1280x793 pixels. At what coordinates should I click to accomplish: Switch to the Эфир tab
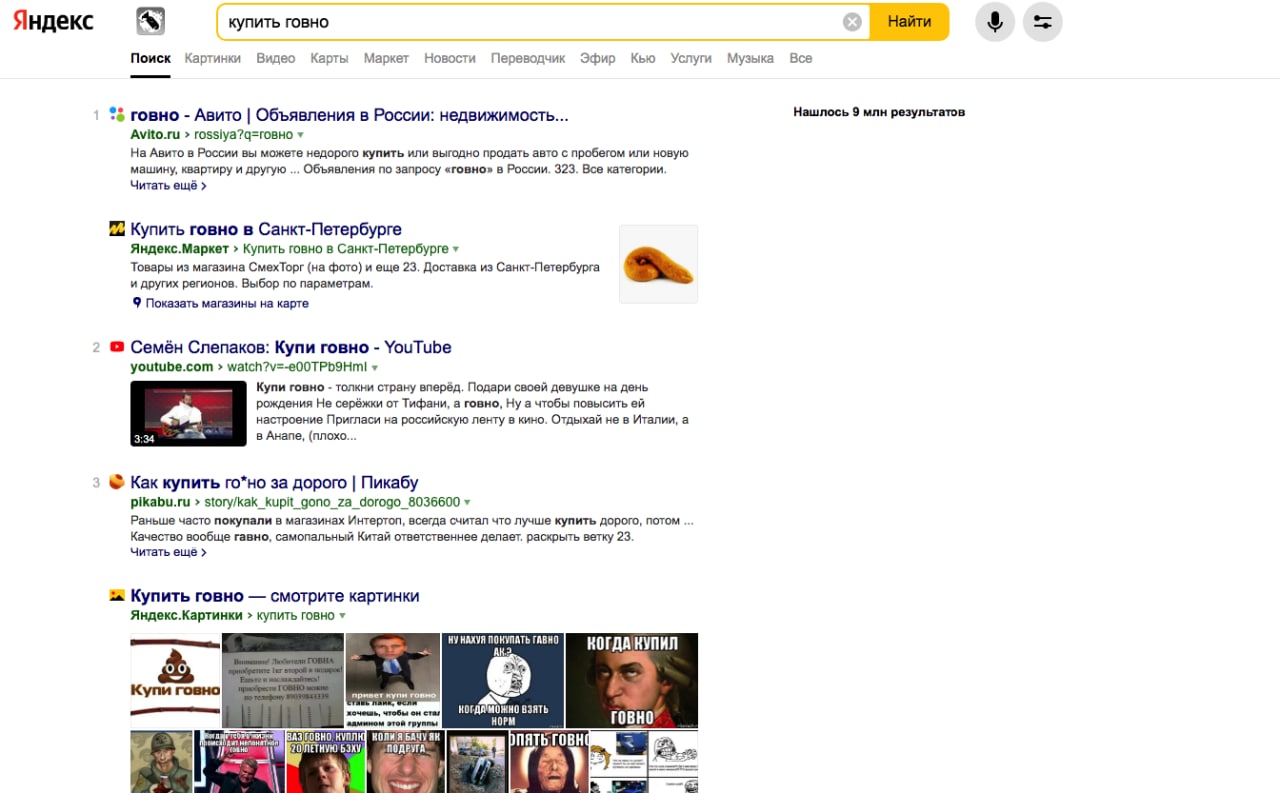(x=598, y=58)
